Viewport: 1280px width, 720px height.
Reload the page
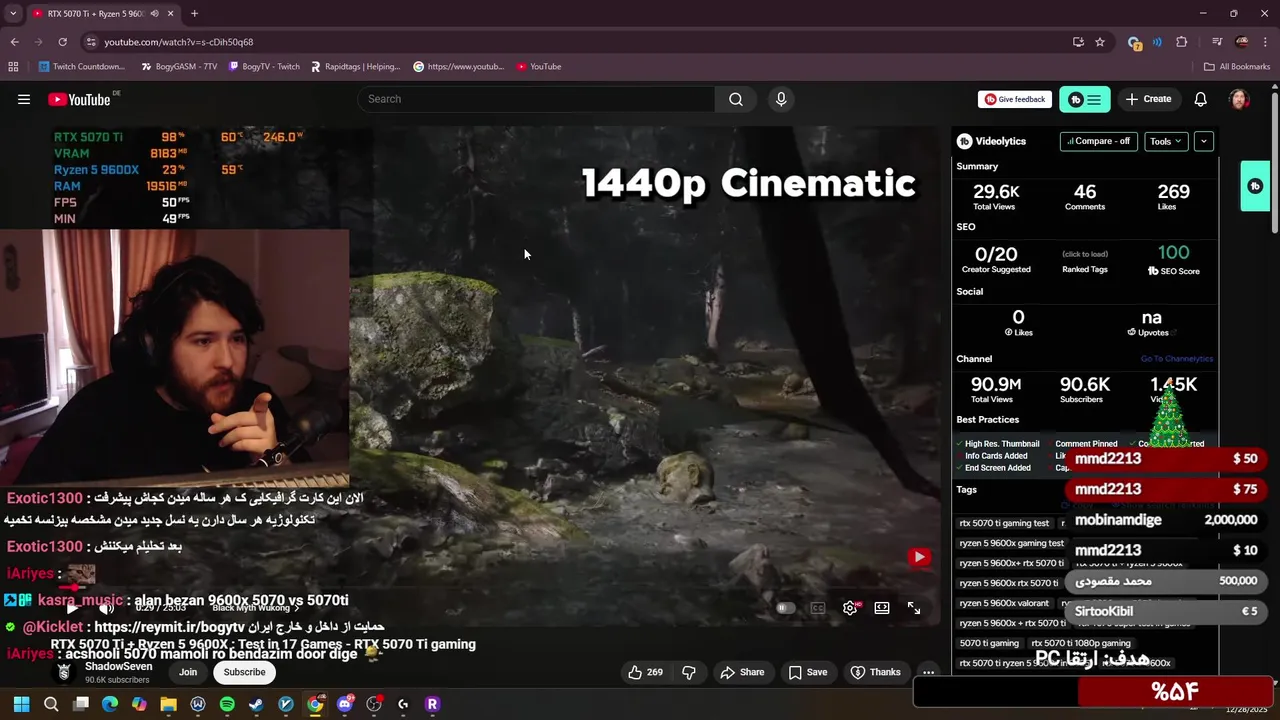[62, 42]
